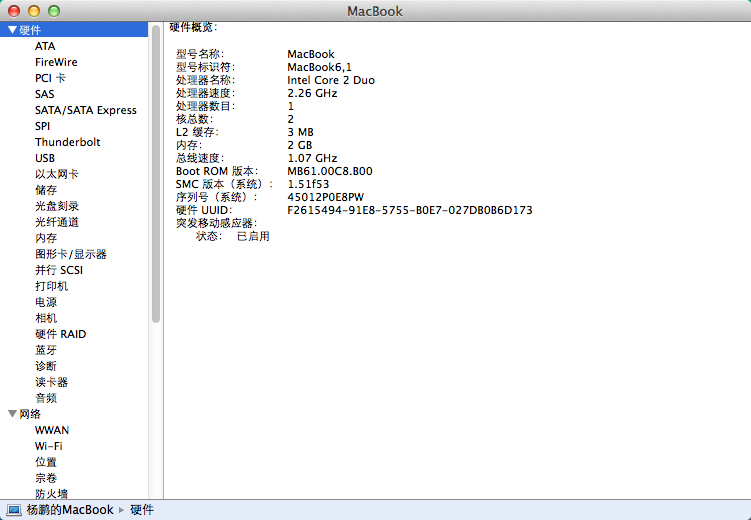Viewport: 751px width, 520px height.
Task: Open the 诊断 entry
Action: (46, 366)
